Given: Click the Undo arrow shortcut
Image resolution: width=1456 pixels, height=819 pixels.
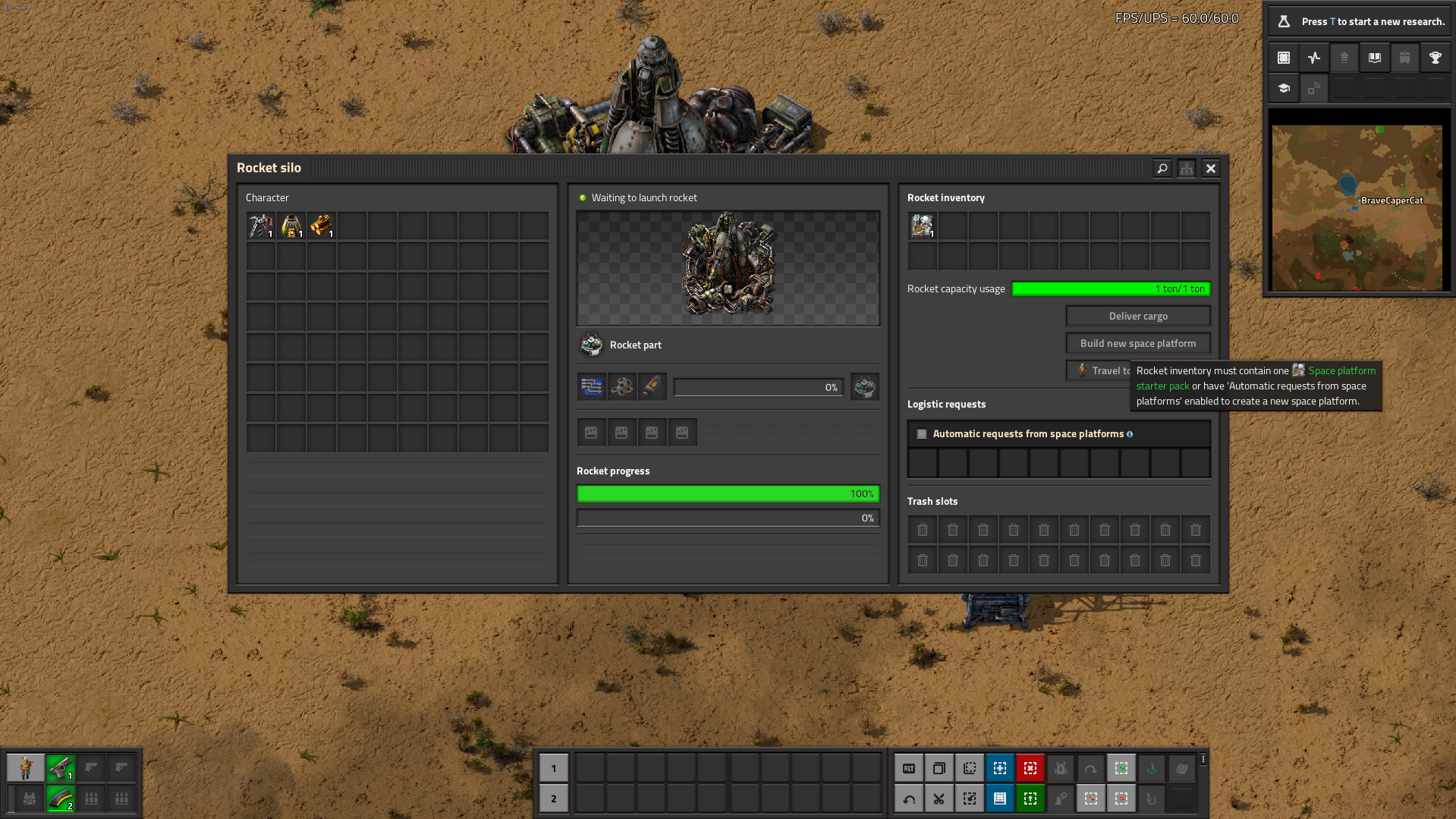Looking at the screenshot, I should (x=909, y=799).
